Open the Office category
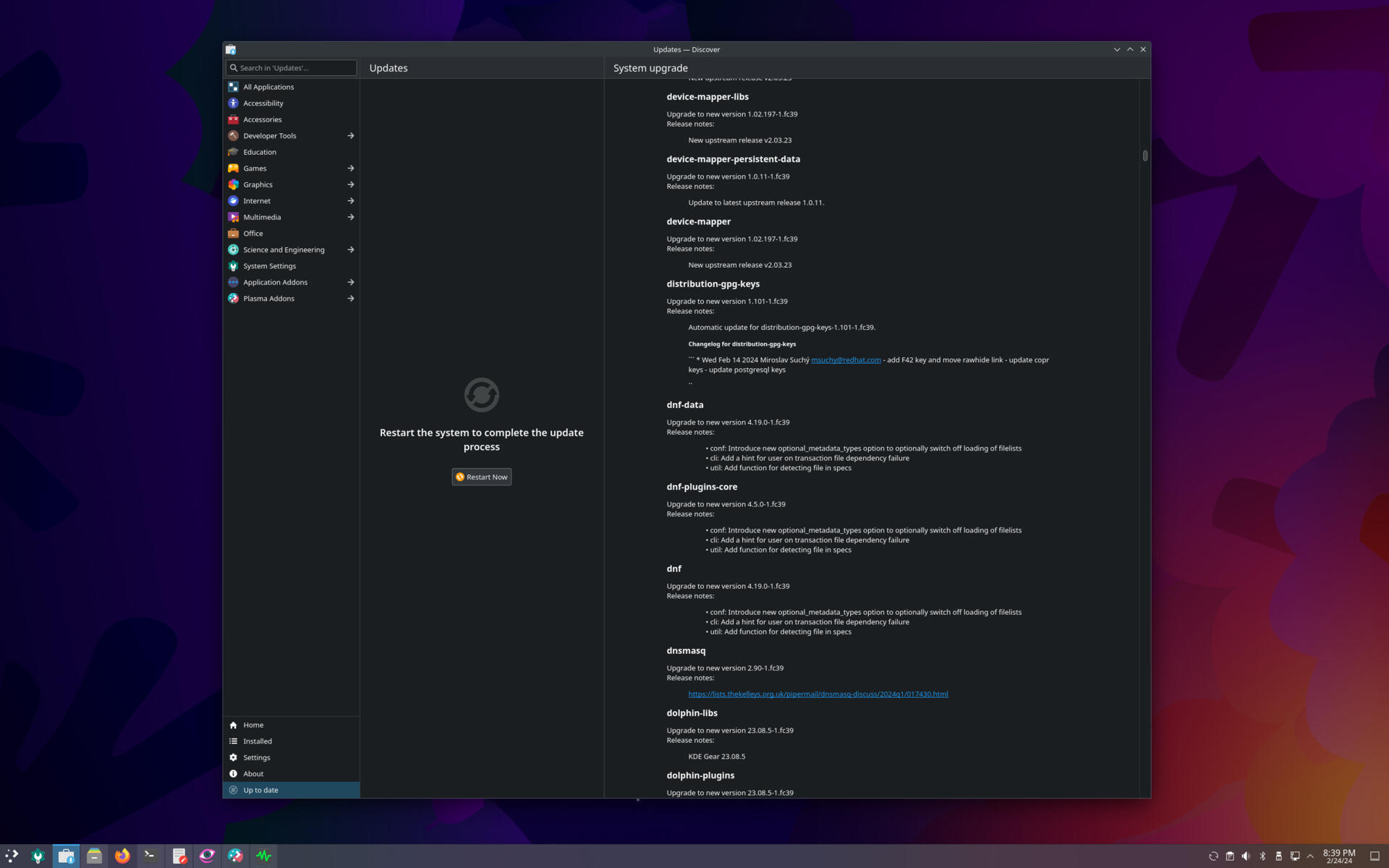This screenshot has width=1389, height=868. (x=291, y=234)
